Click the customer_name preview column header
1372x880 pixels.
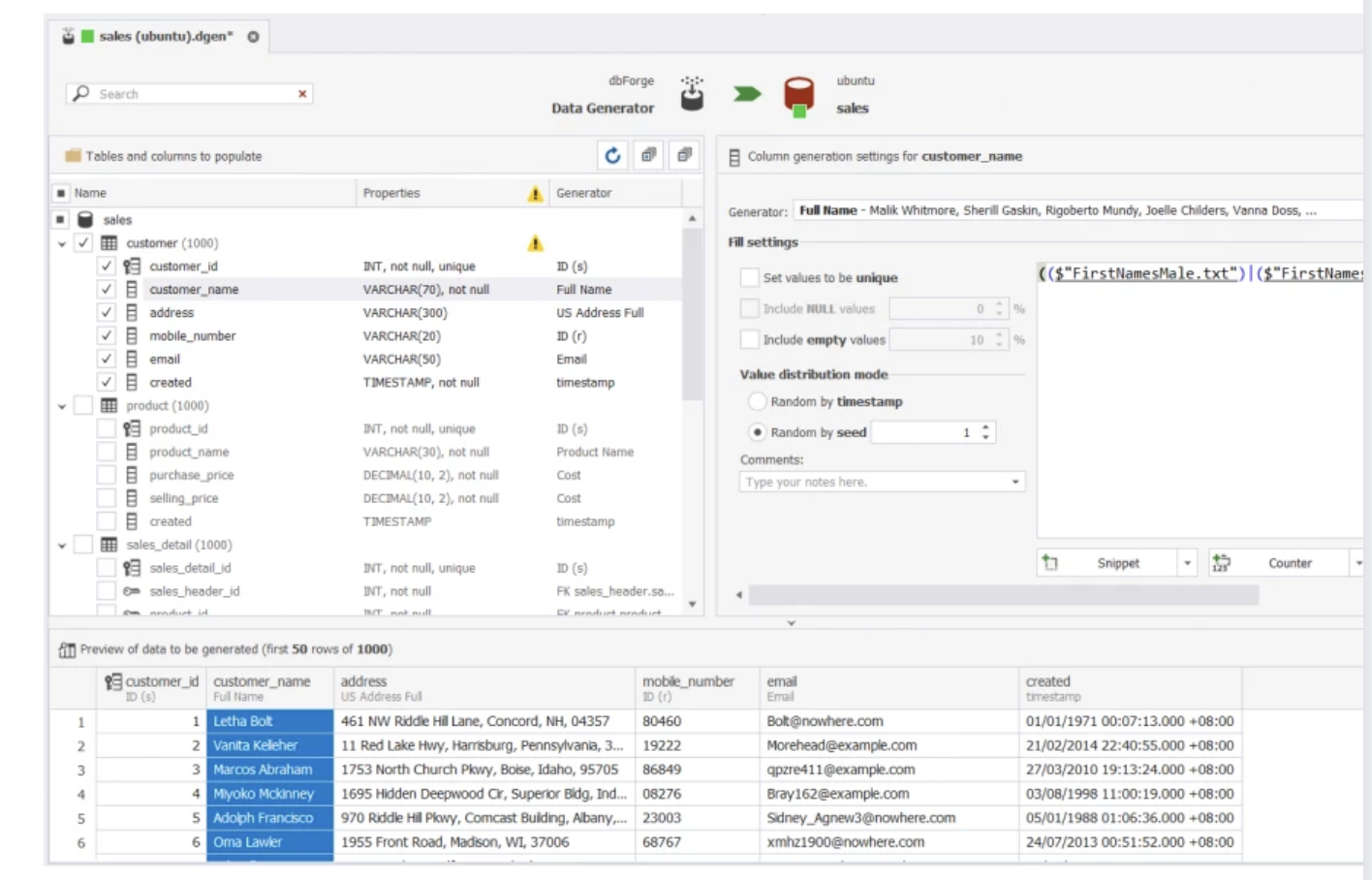tap(269, 688)
